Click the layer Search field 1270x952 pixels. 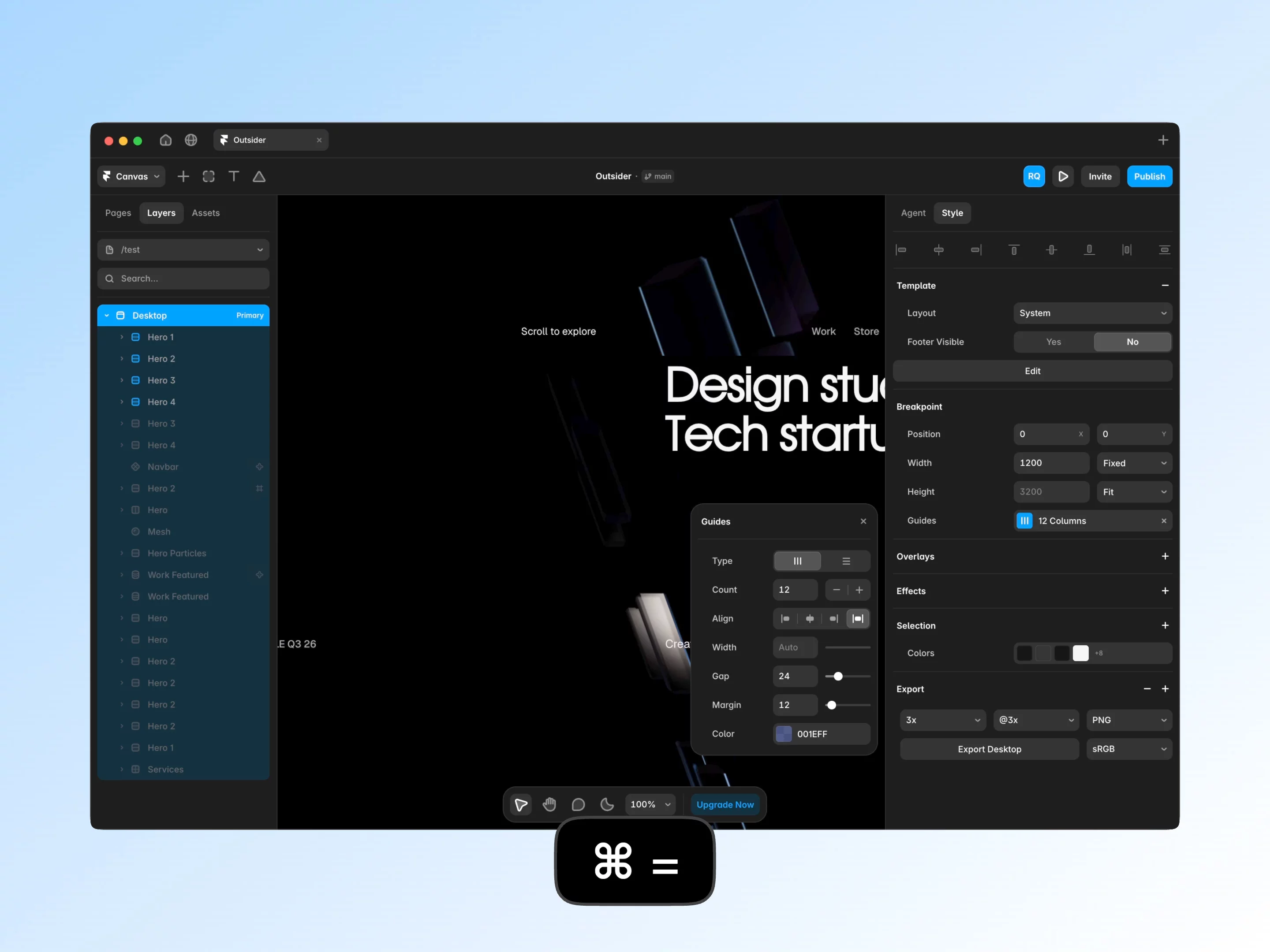point(183,278)
